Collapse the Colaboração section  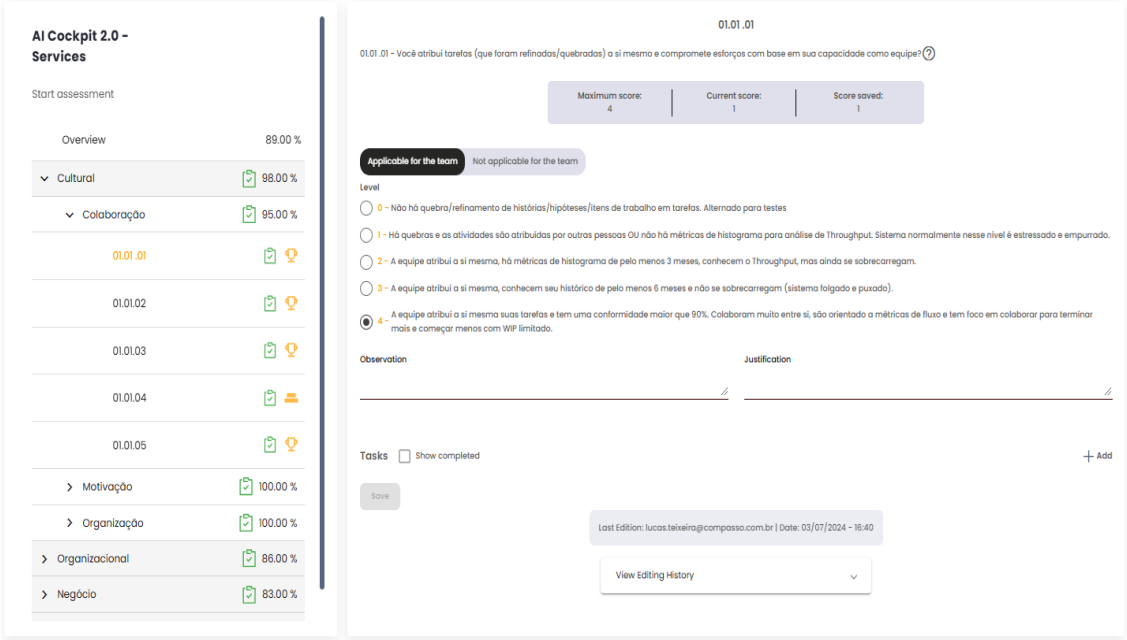coord(70,215)
